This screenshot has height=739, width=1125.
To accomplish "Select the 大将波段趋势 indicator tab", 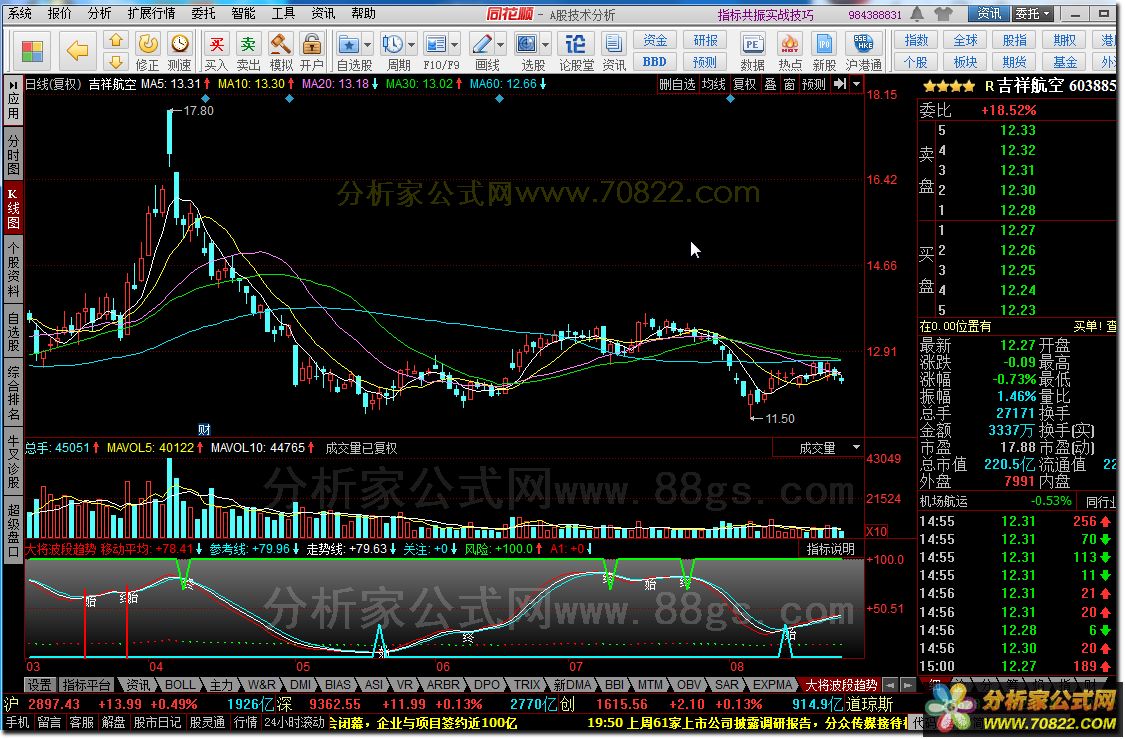I will click(841, 685).
